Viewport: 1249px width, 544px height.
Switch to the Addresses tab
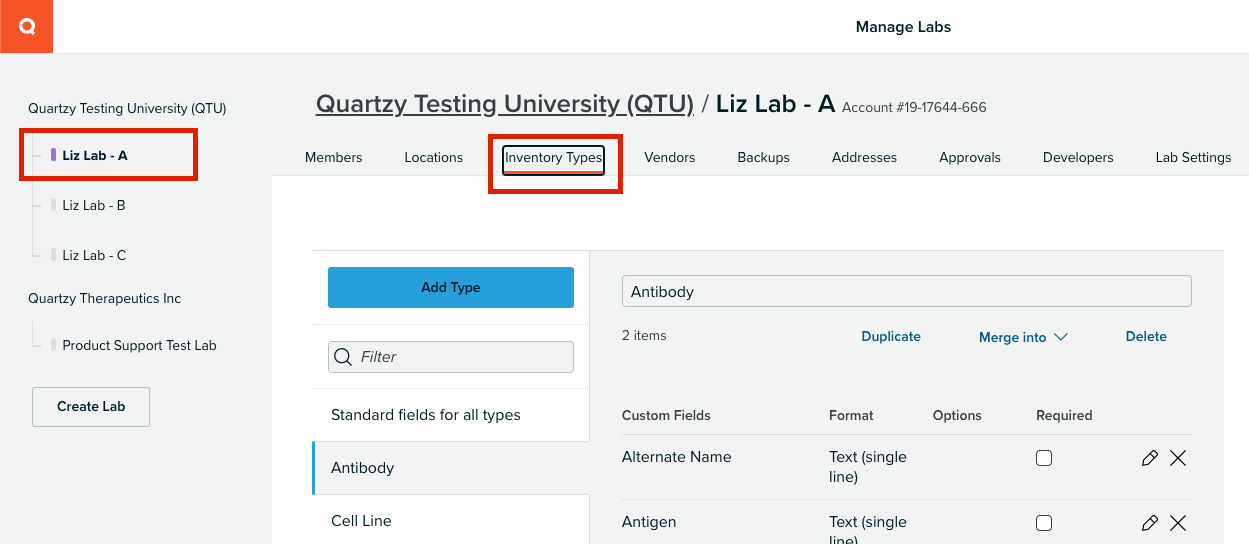[x=865, y=157]
